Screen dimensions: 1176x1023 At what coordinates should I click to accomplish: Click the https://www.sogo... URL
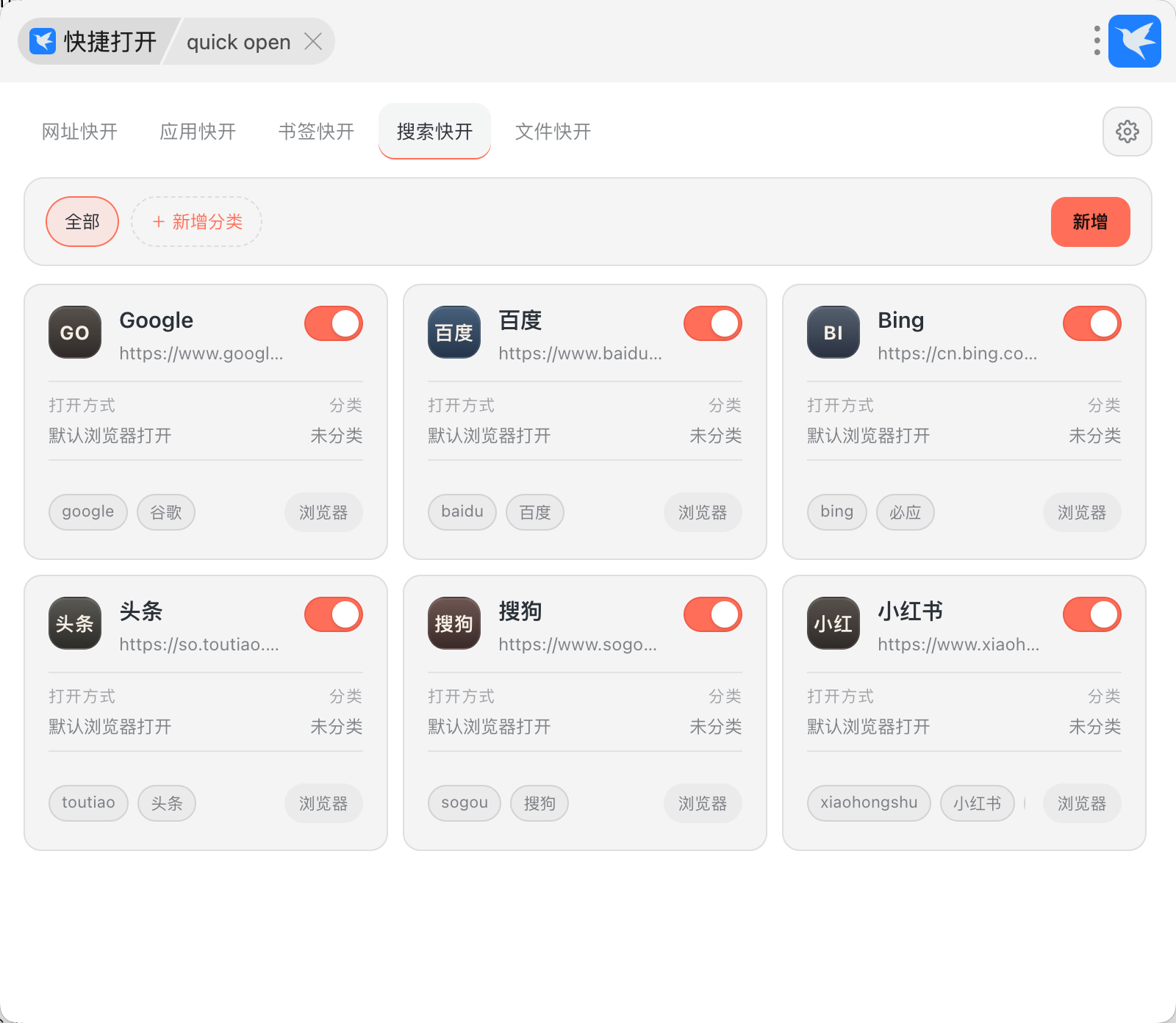coord(578,645)
